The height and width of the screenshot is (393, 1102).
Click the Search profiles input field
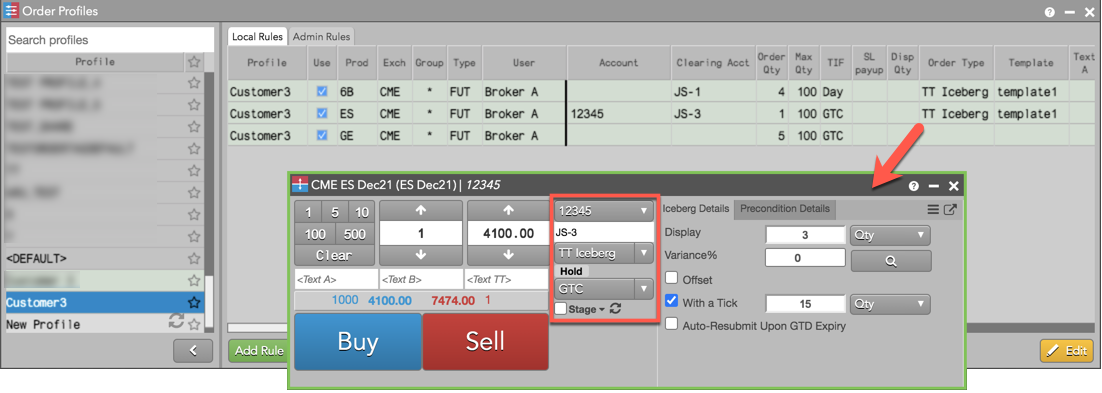tap(109, 40)
